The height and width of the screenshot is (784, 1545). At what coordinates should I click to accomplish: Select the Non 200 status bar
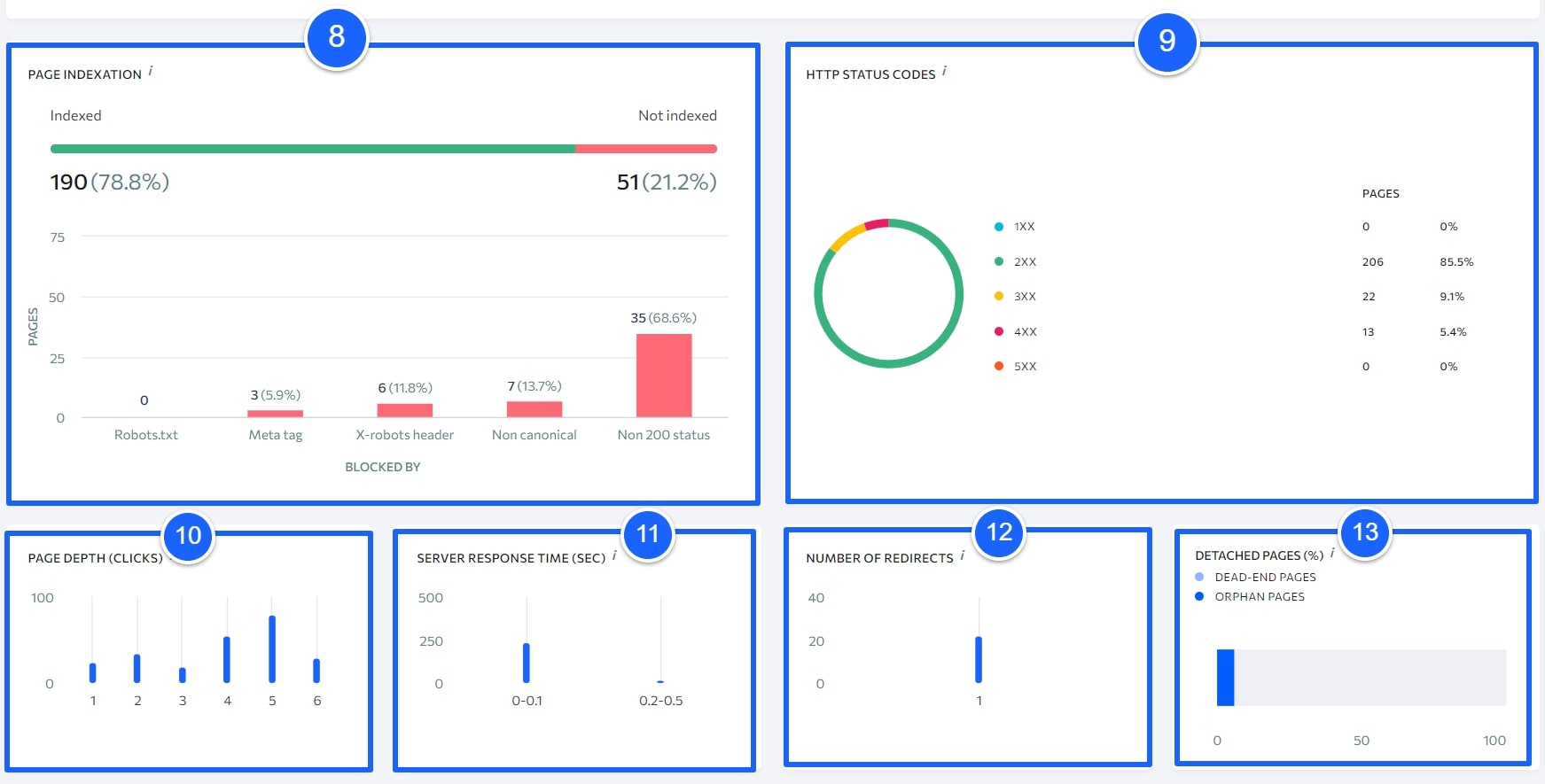click(664, 376)
